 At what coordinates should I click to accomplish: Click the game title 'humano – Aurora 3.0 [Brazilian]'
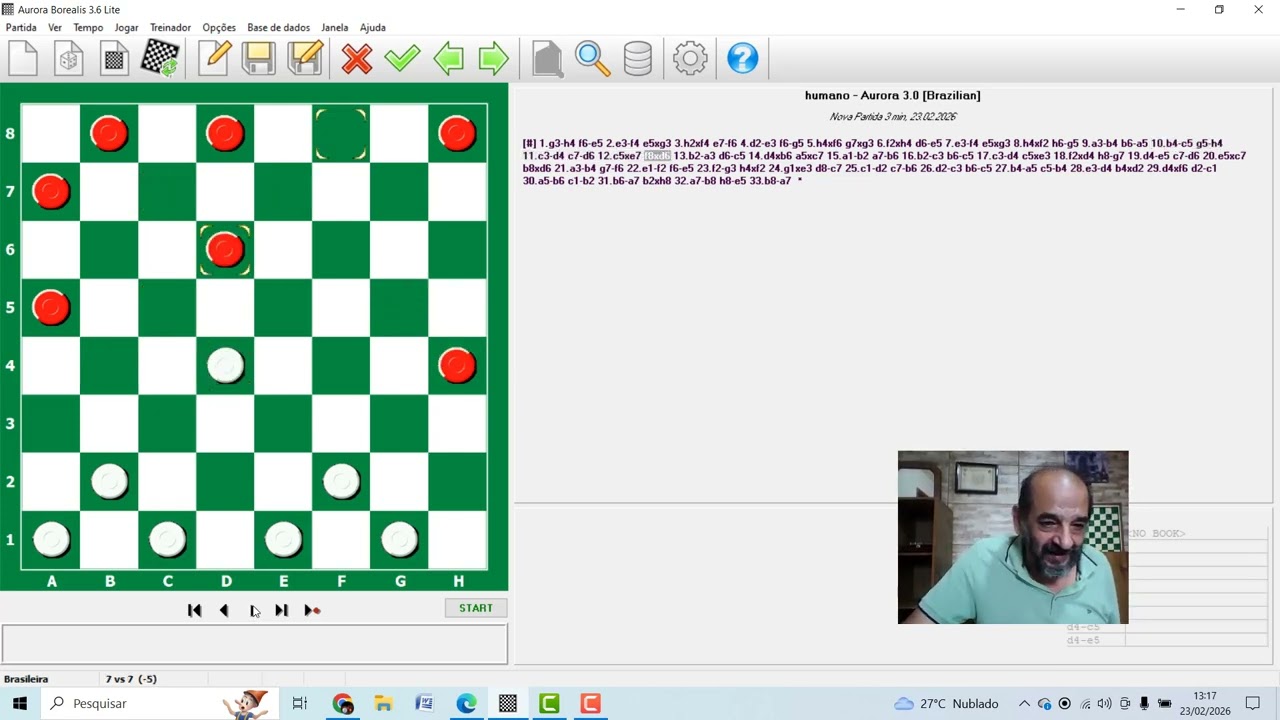pyautogui.click(x=892, y=95)
